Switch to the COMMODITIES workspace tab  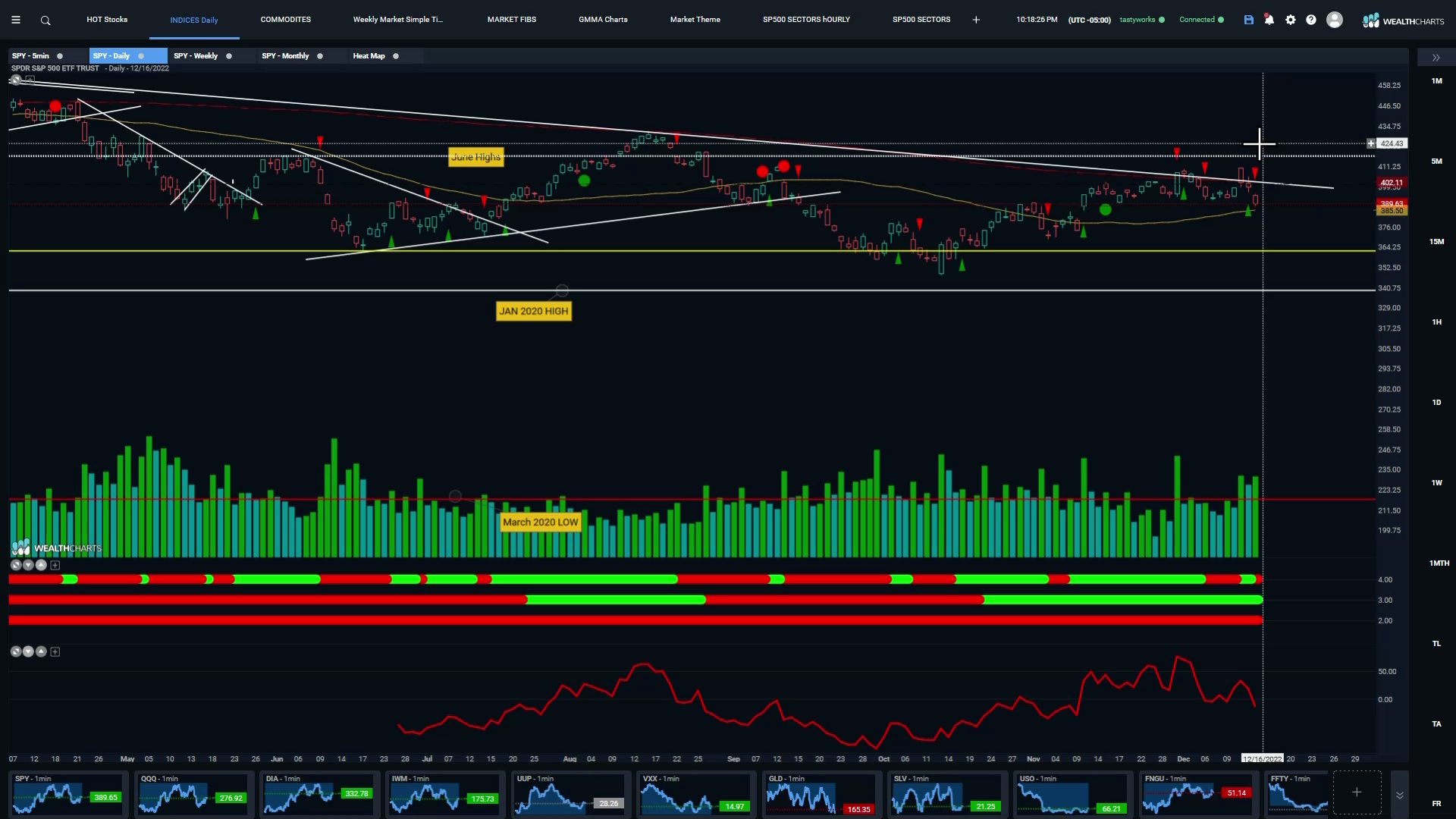pos(286,20)
